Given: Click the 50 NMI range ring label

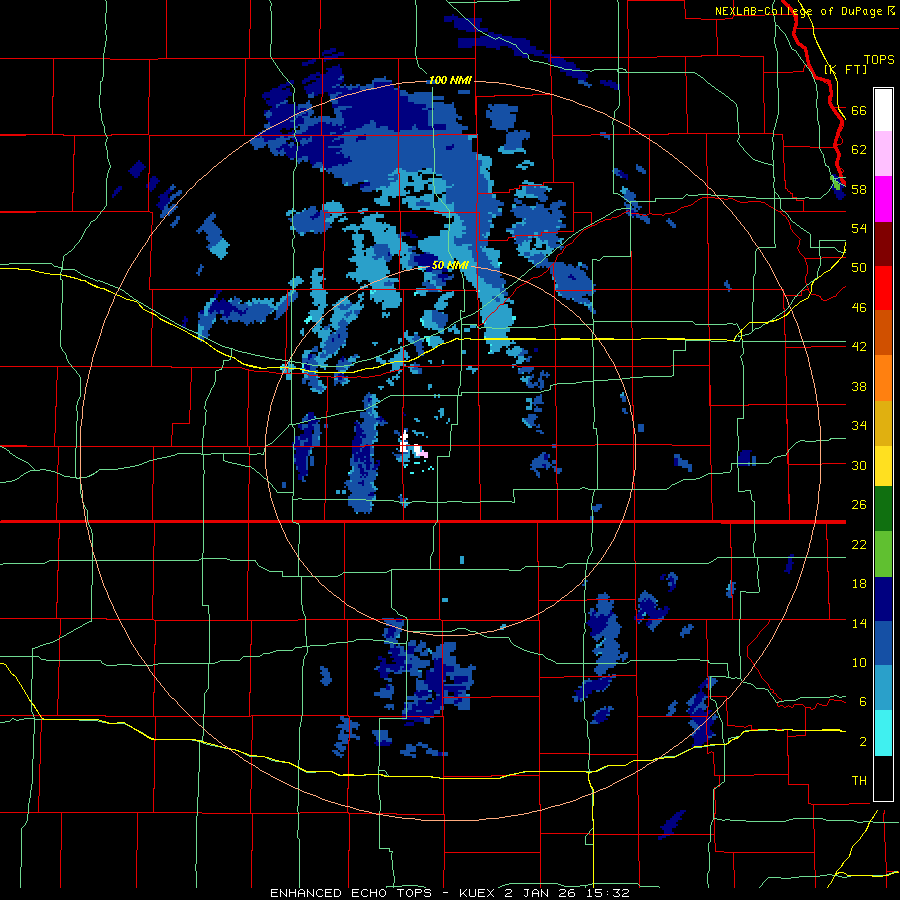Looking at the screenshot, I should click(451, 265).
